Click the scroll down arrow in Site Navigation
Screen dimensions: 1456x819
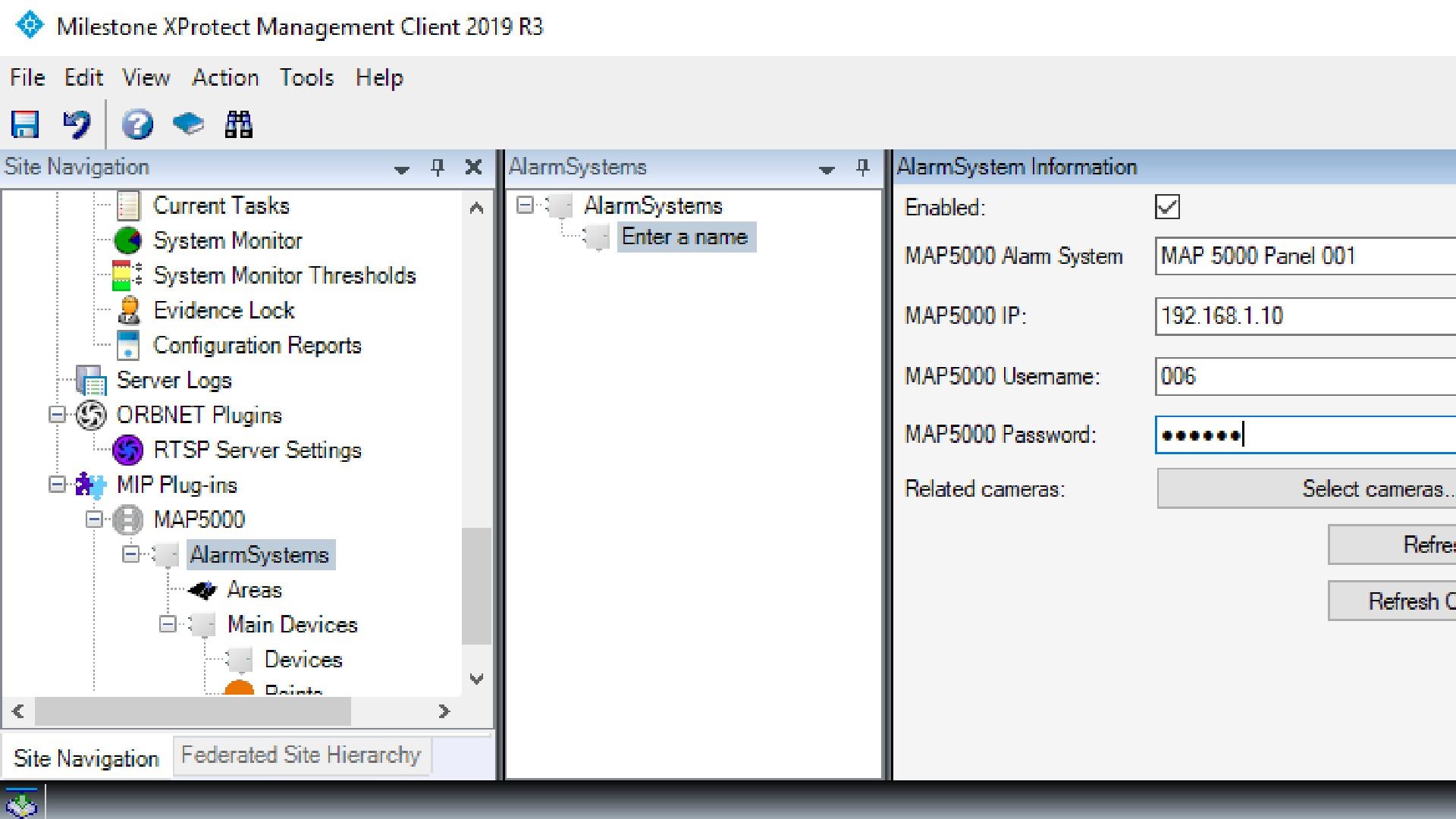(476, 679)
